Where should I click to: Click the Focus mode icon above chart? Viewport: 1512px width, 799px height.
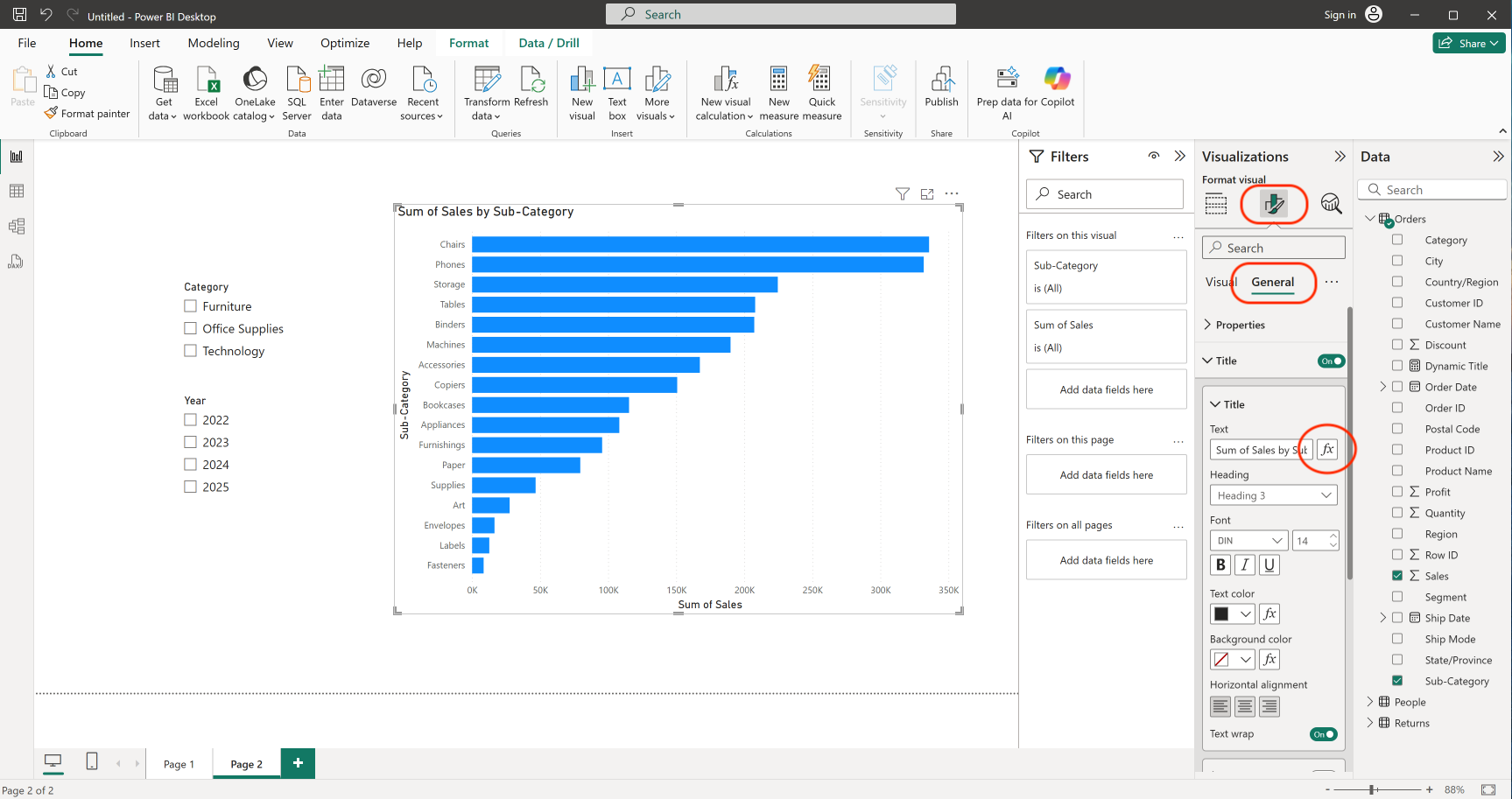pos(927,194)
